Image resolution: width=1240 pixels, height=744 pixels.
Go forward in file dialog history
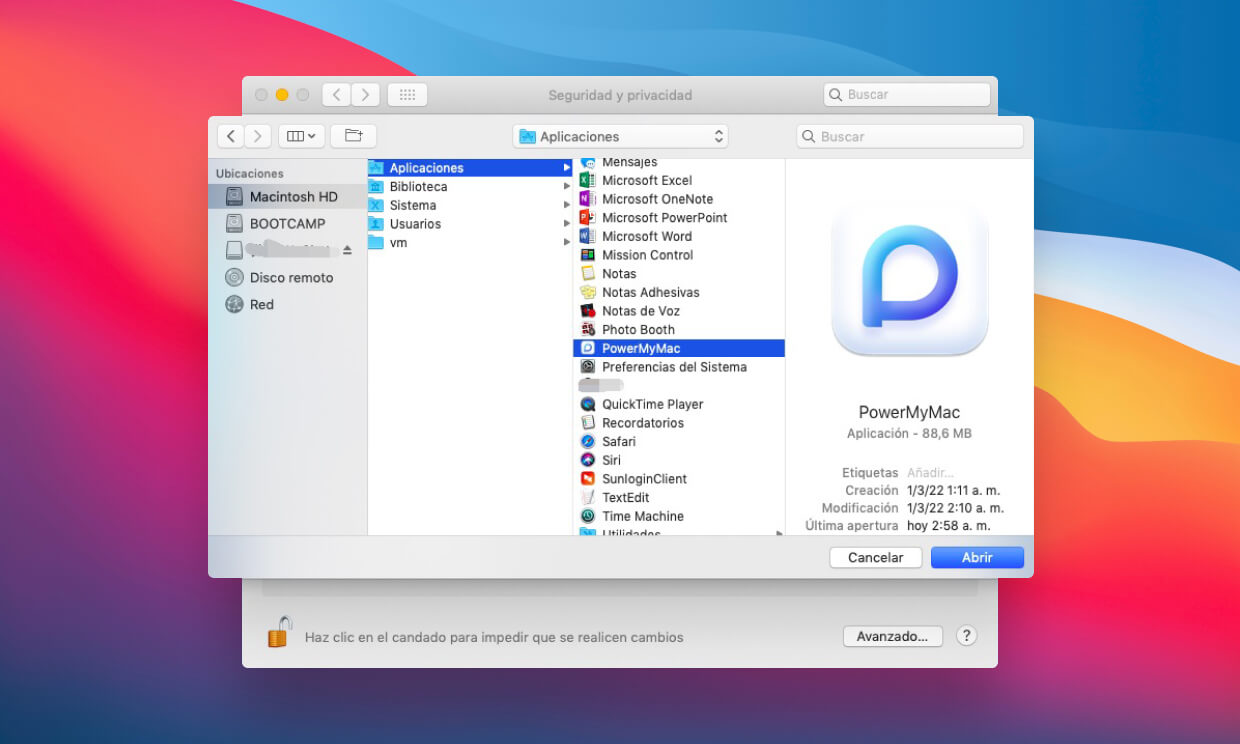tap(258, 136)
